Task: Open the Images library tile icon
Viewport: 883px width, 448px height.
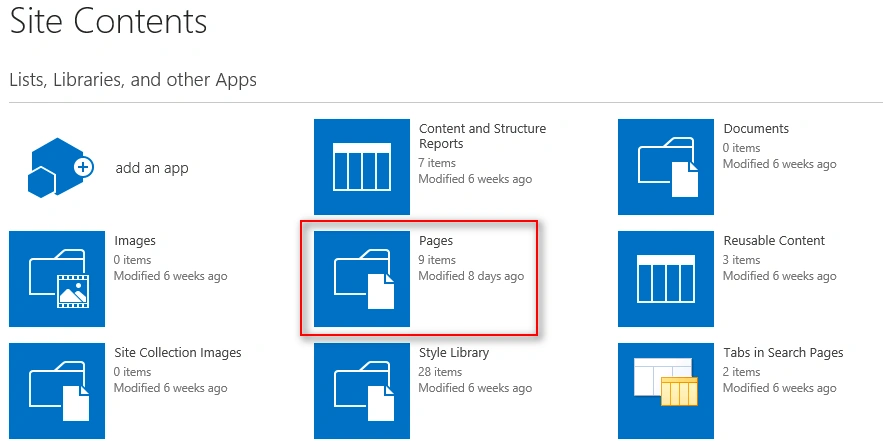Action: (x=57, y=279)
